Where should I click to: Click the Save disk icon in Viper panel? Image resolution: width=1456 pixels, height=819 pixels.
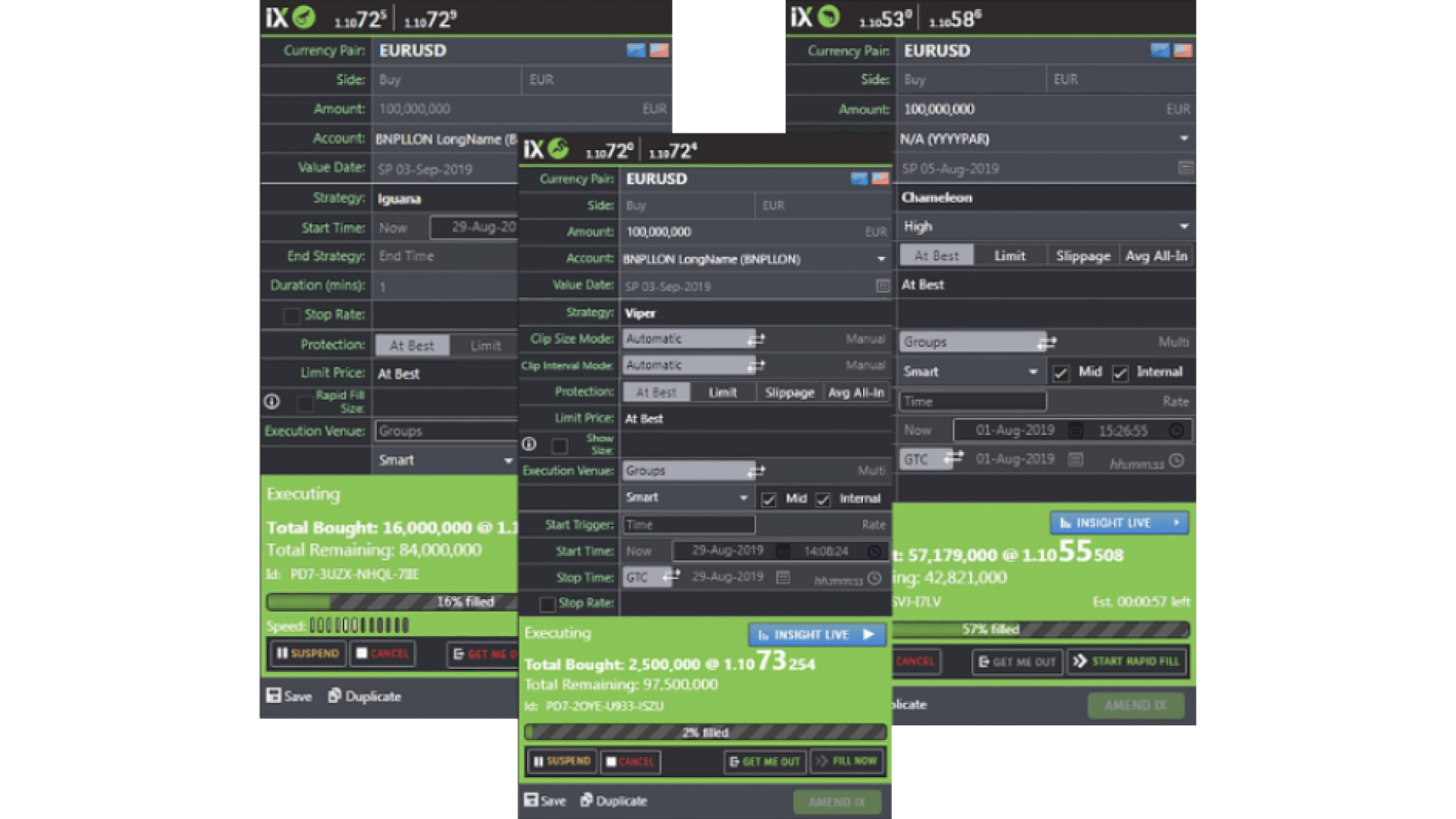coord(532,800)
